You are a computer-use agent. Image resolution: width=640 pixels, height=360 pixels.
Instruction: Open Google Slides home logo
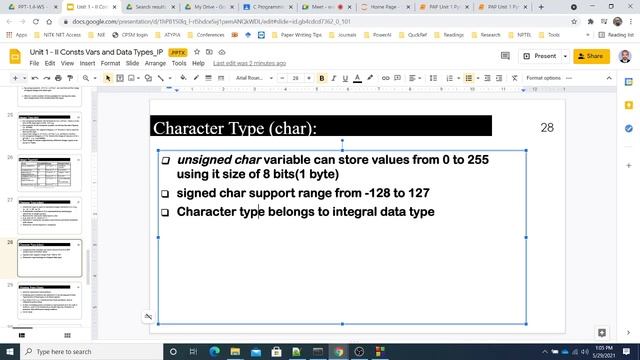tap(15, 56)
